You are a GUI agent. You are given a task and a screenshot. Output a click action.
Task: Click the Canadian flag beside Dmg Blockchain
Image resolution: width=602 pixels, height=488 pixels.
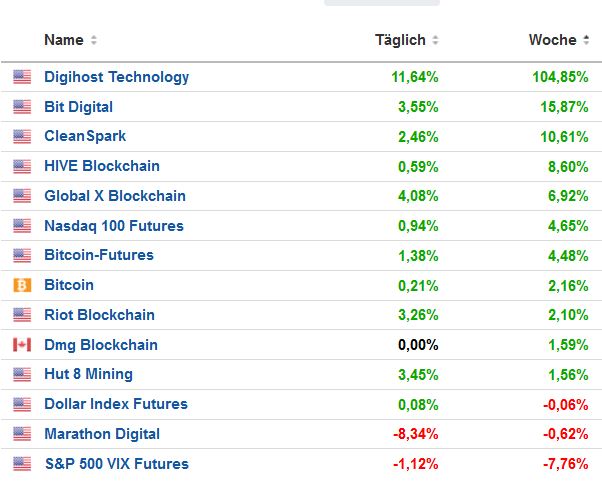pyautogui.click(x=22, y=345)
